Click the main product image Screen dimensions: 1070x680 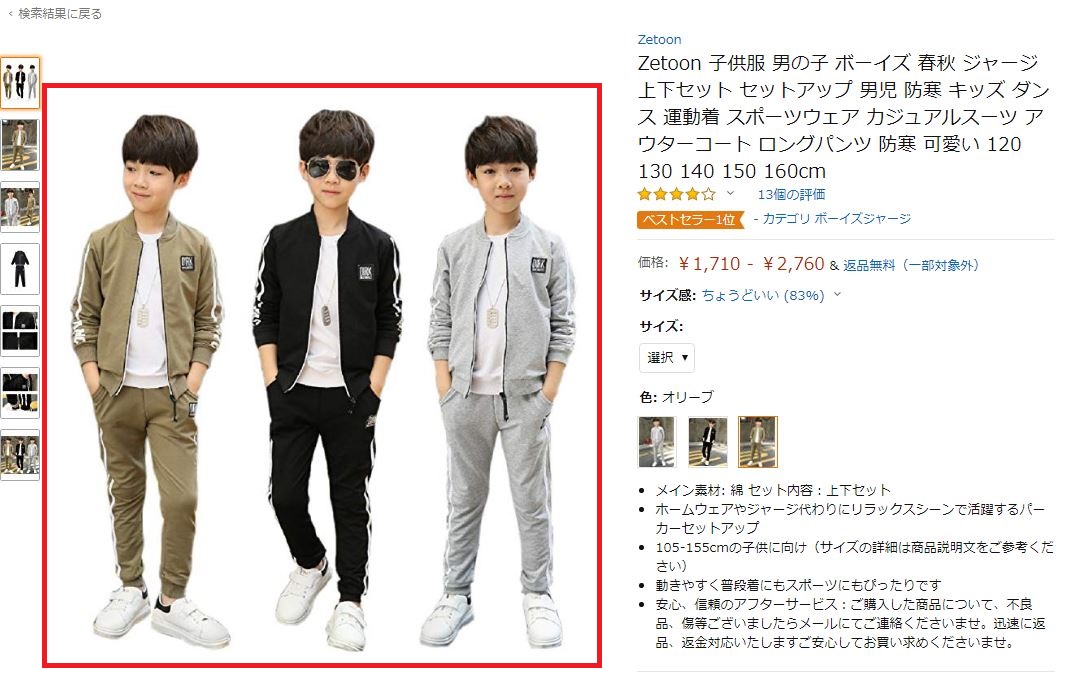[322, 376]
